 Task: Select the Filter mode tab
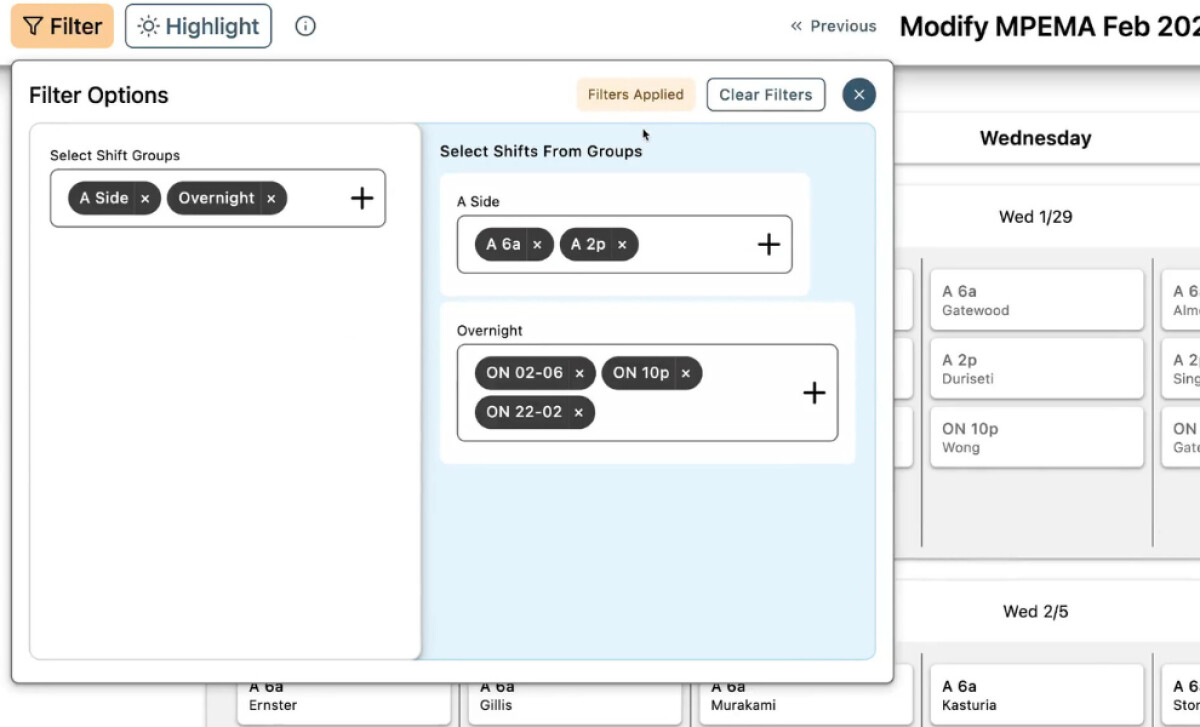62,26
